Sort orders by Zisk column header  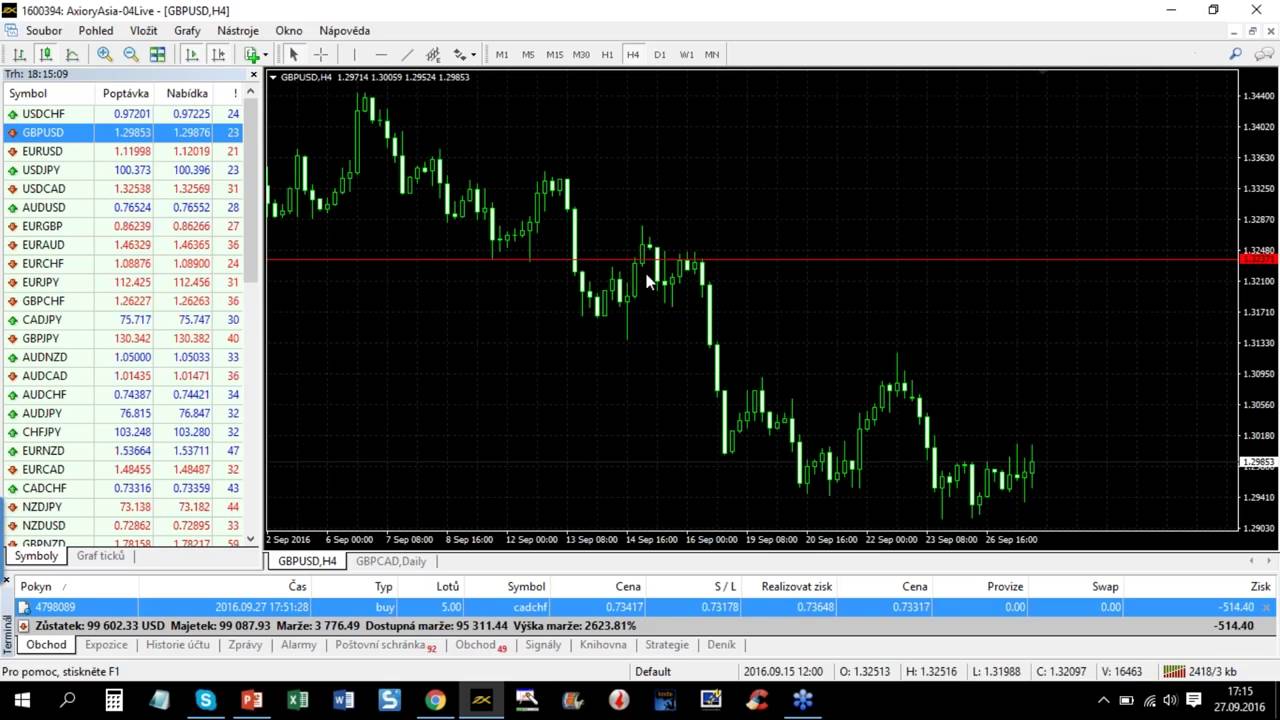click(x=1260, y=587)
